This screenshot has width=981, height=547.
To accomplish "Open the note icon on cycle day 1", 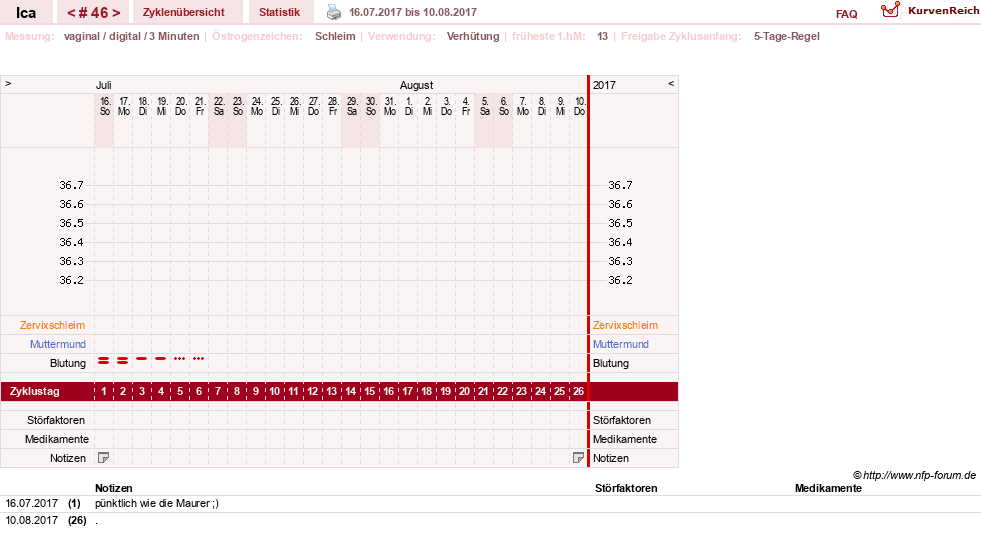I will click(104, 458).
